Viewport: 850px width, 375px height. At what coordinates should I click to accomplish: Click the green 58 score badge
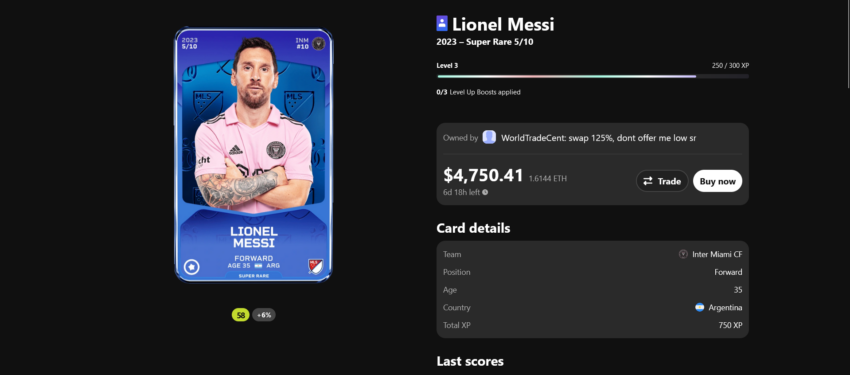tap(241, 315)
